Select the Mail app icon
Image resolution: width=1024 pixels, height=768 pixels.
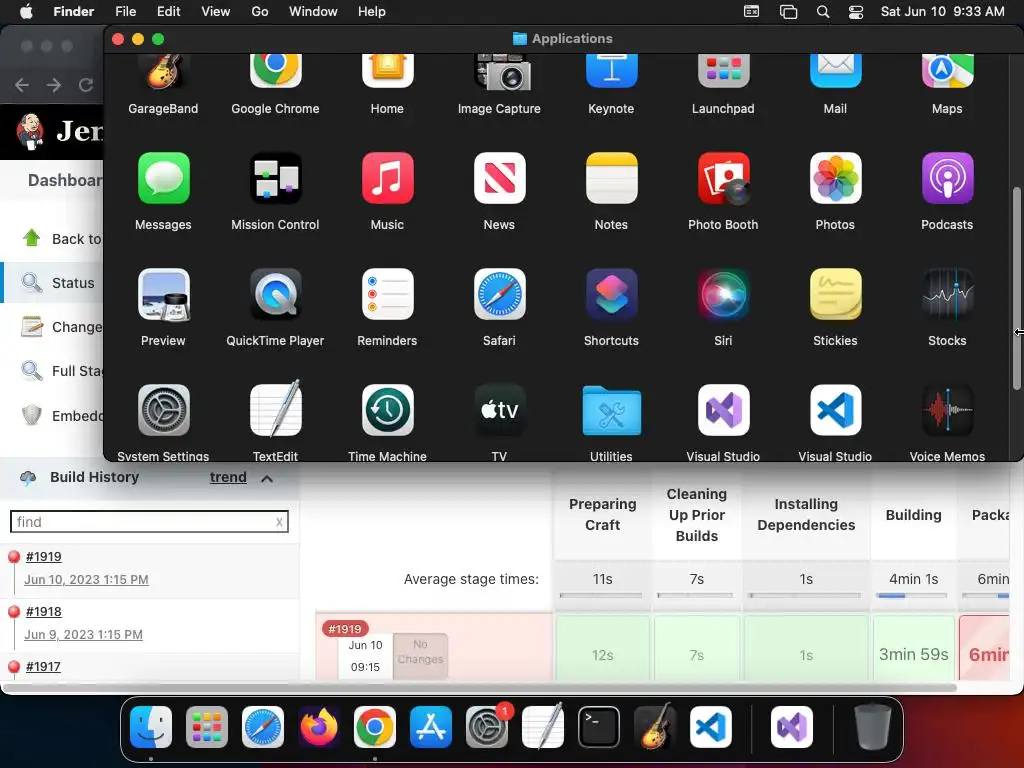pyautogui.click(x=835, y=73)
